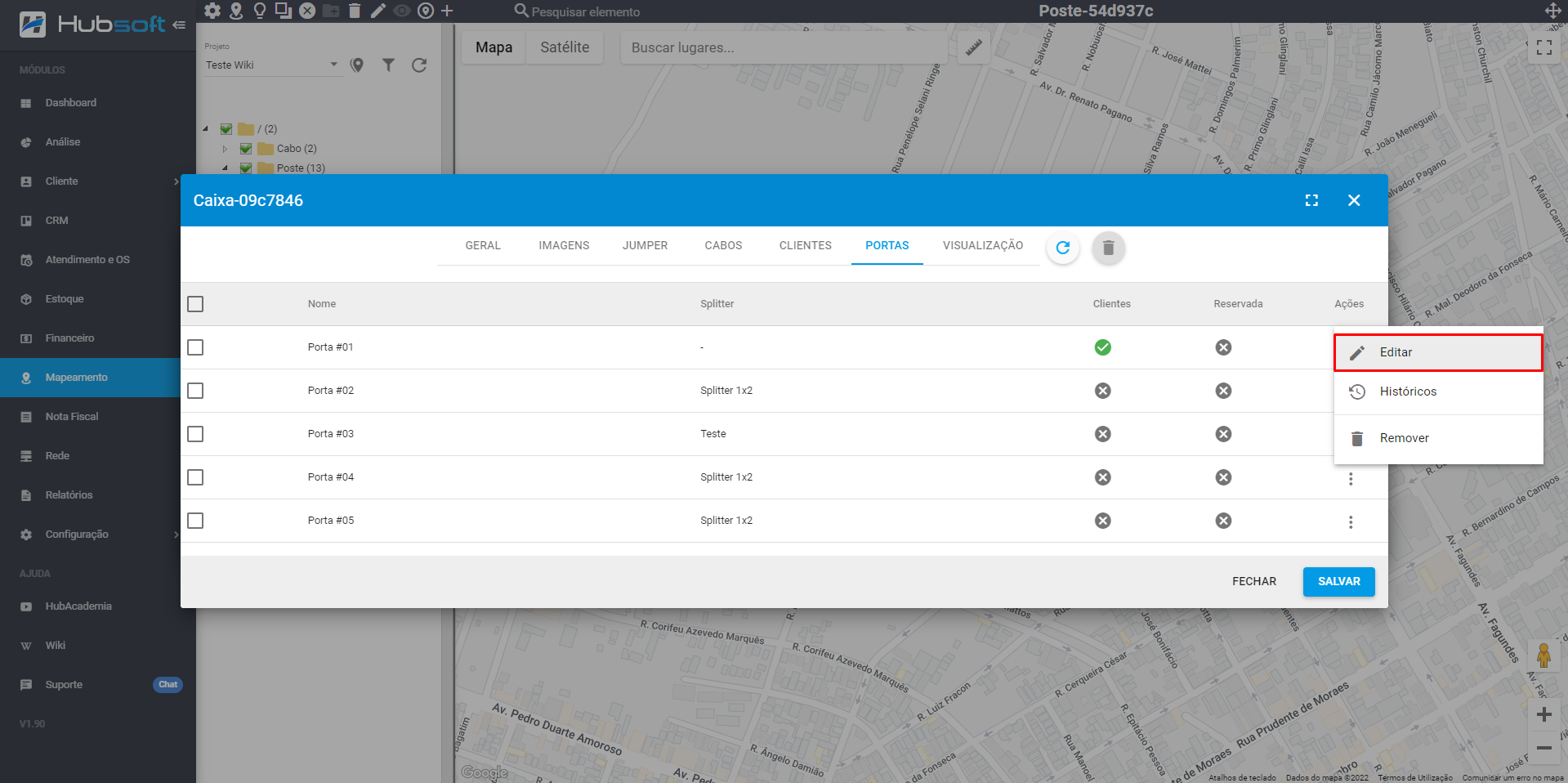Open the Teste Wiki project dropdown
Image resolution: width=1568 pixels, height=783 pixels.
click(272, 65)
